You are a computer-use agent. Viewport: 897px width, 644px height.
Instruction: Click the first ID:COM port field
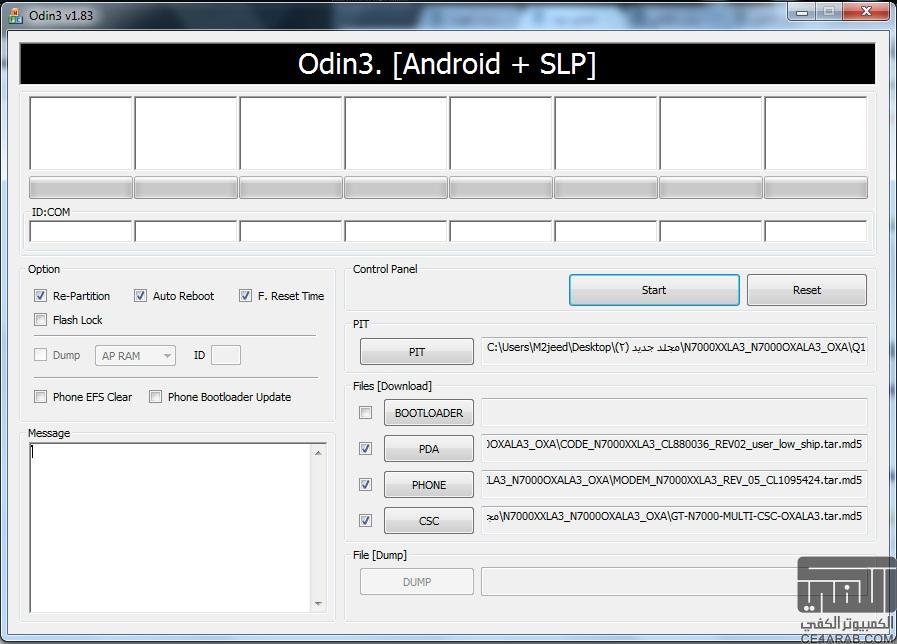pos(81,232)
